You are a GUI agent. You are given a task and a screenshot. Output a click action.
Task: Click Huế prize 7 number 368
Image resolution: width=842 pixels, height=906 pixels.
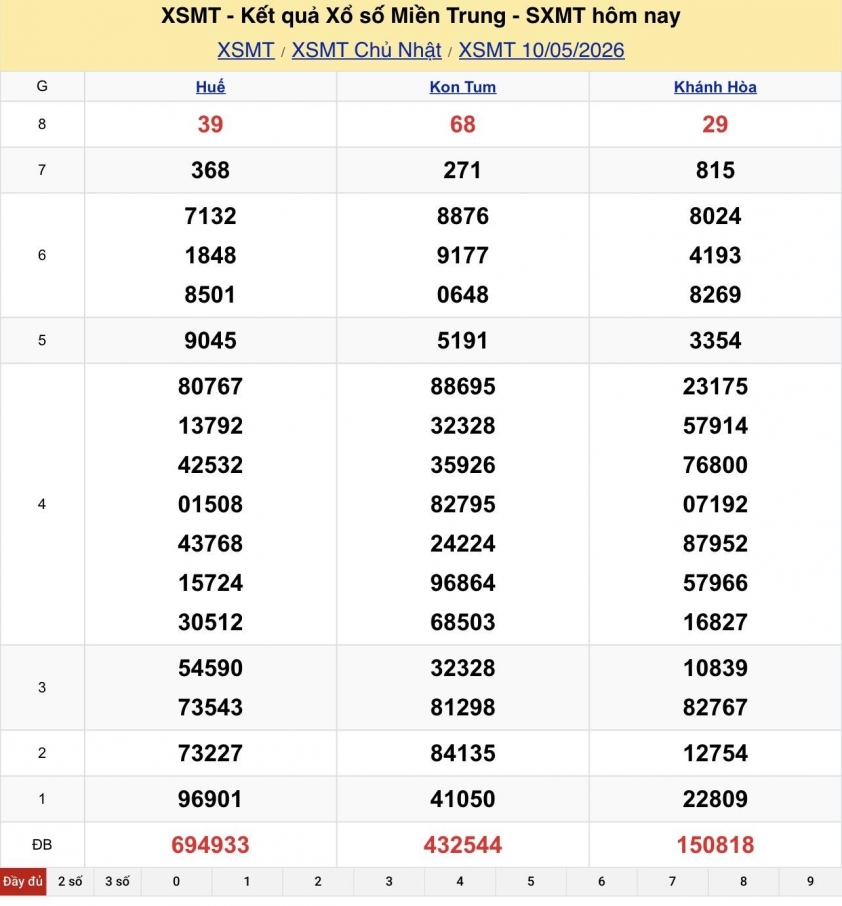point(210,170)
